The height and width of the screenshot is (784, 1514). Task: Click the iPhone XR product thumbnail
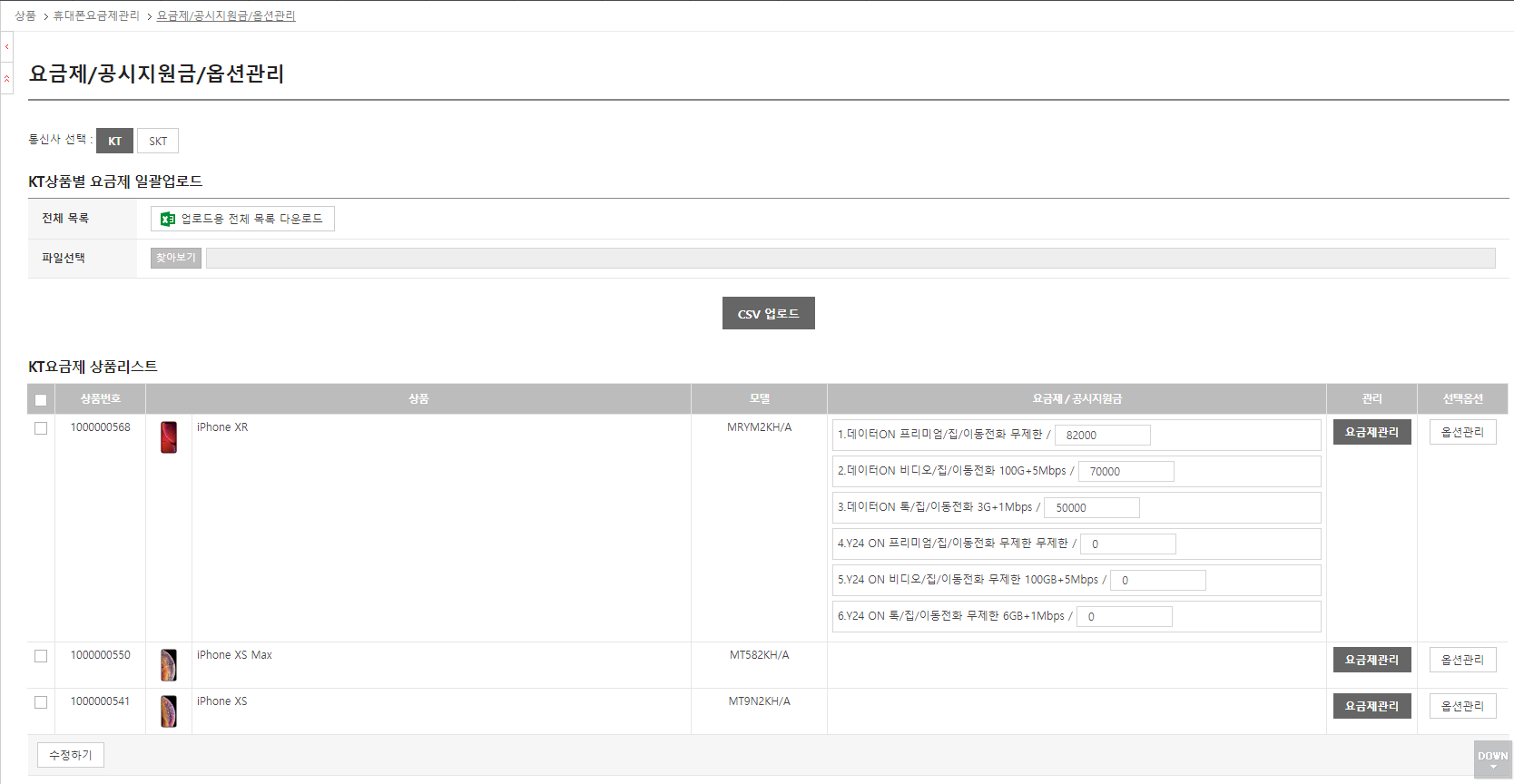click(x=169, y=437)
